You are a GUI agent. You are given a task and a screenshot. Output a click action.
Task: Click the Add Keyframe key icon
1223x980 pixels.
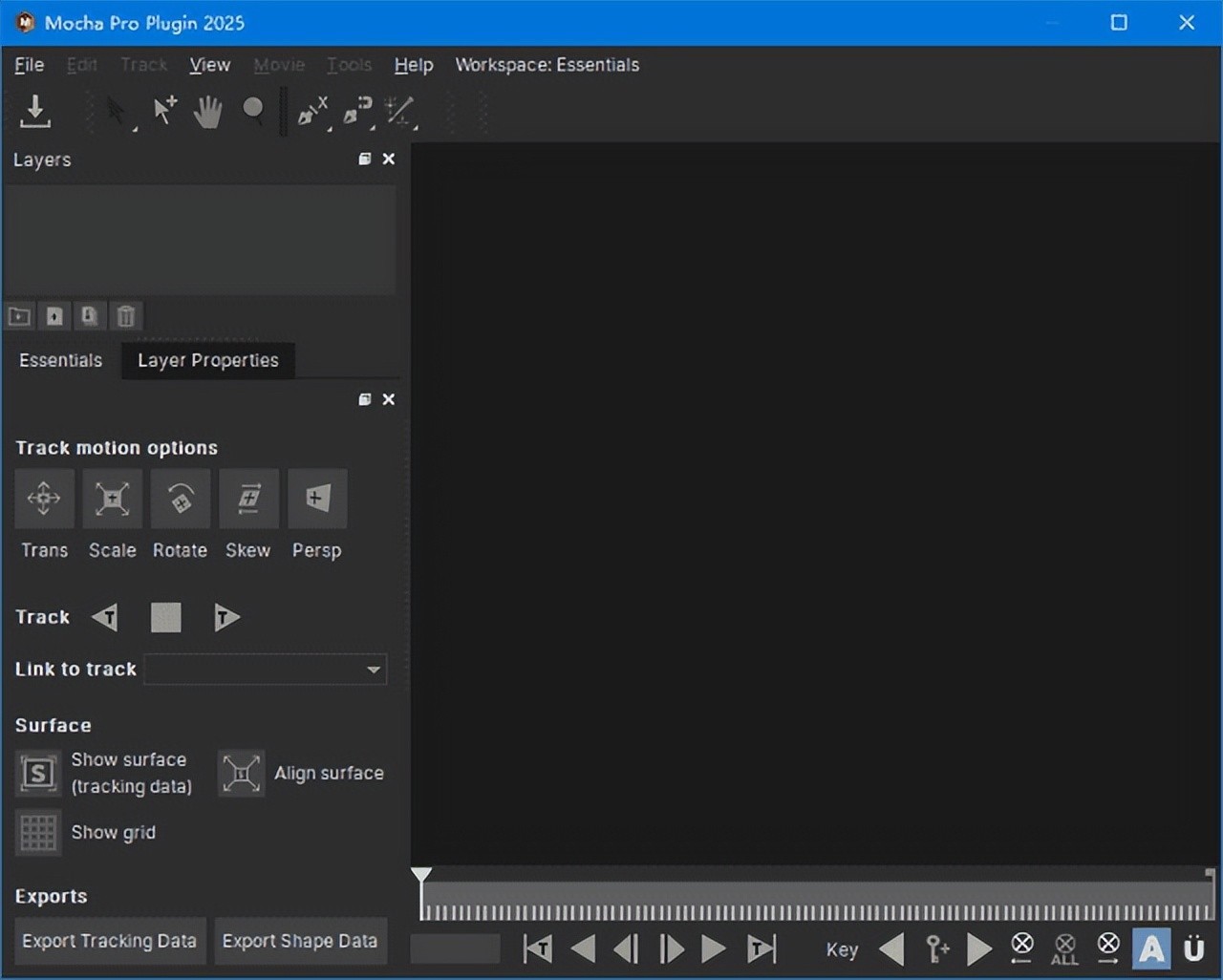click(937, 948)
